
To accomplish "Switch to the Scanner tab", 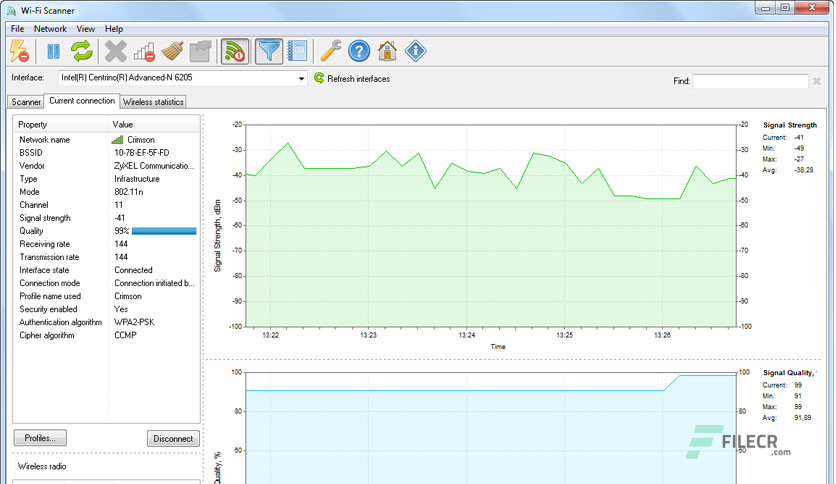I will [26, 102].
